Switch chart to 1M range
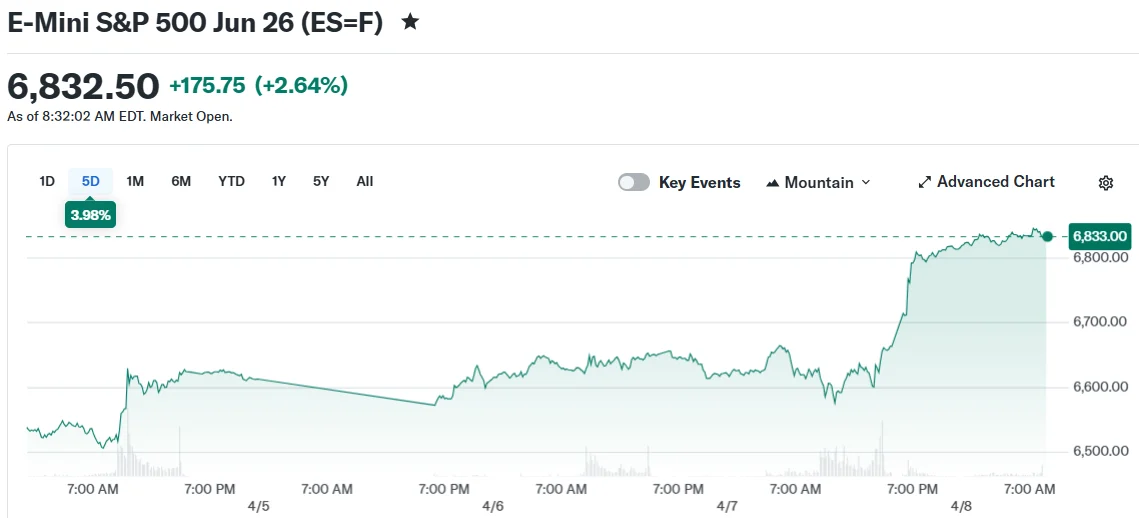 135,182
